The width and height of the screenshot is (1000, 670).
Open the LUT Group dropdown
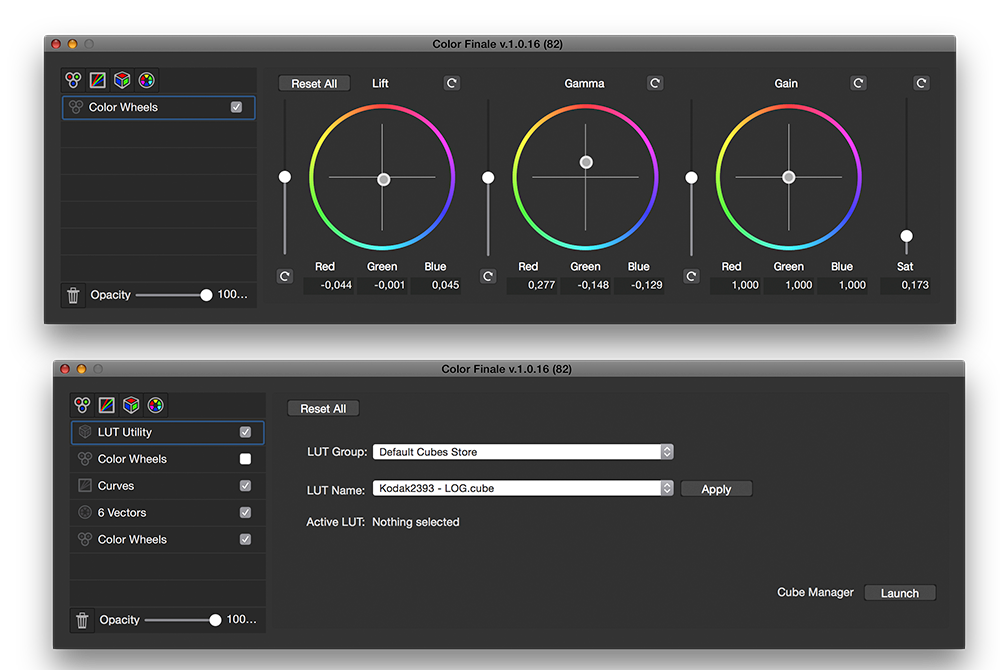[x=522, y=452]
